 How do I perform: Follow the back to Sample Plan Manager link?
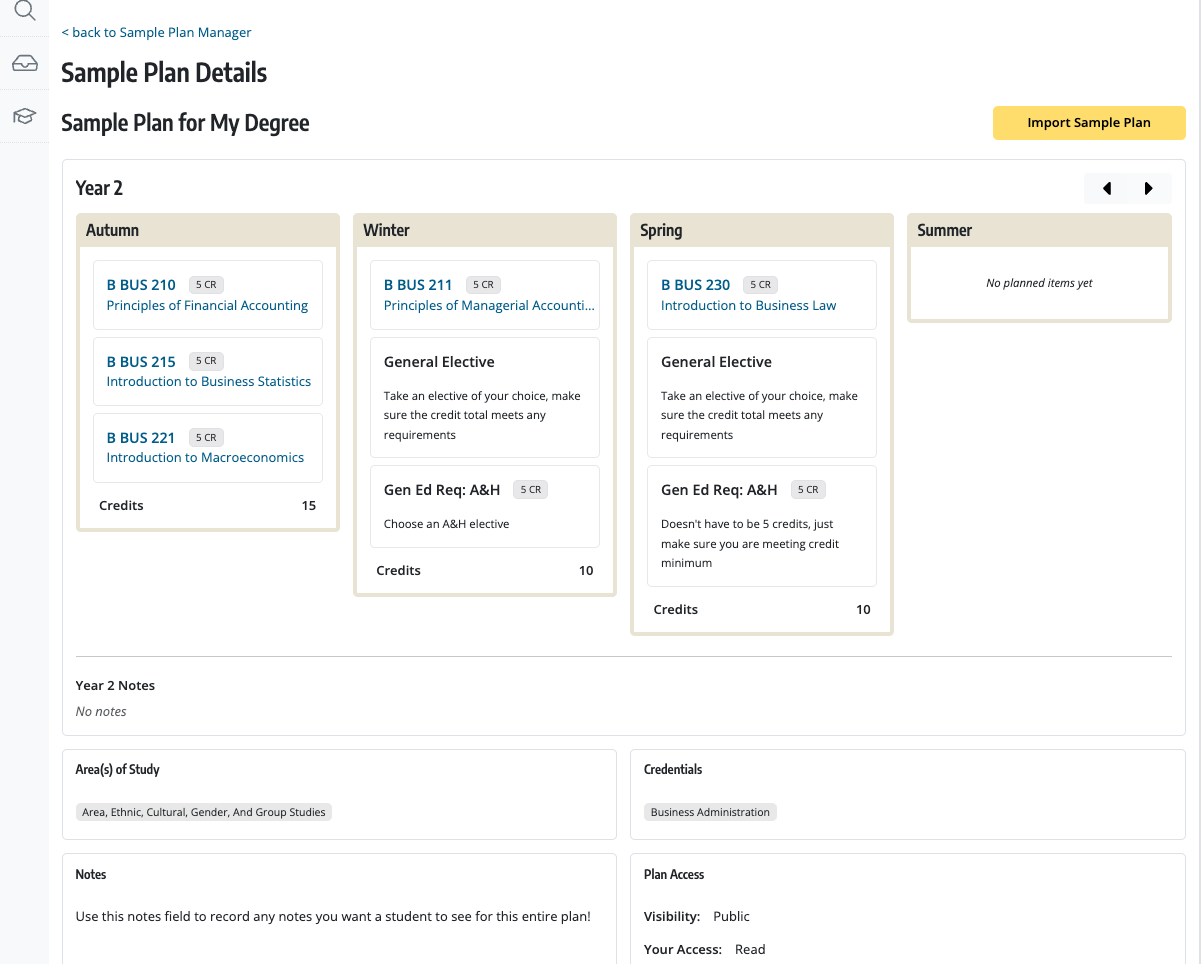(x=156, y=32)
